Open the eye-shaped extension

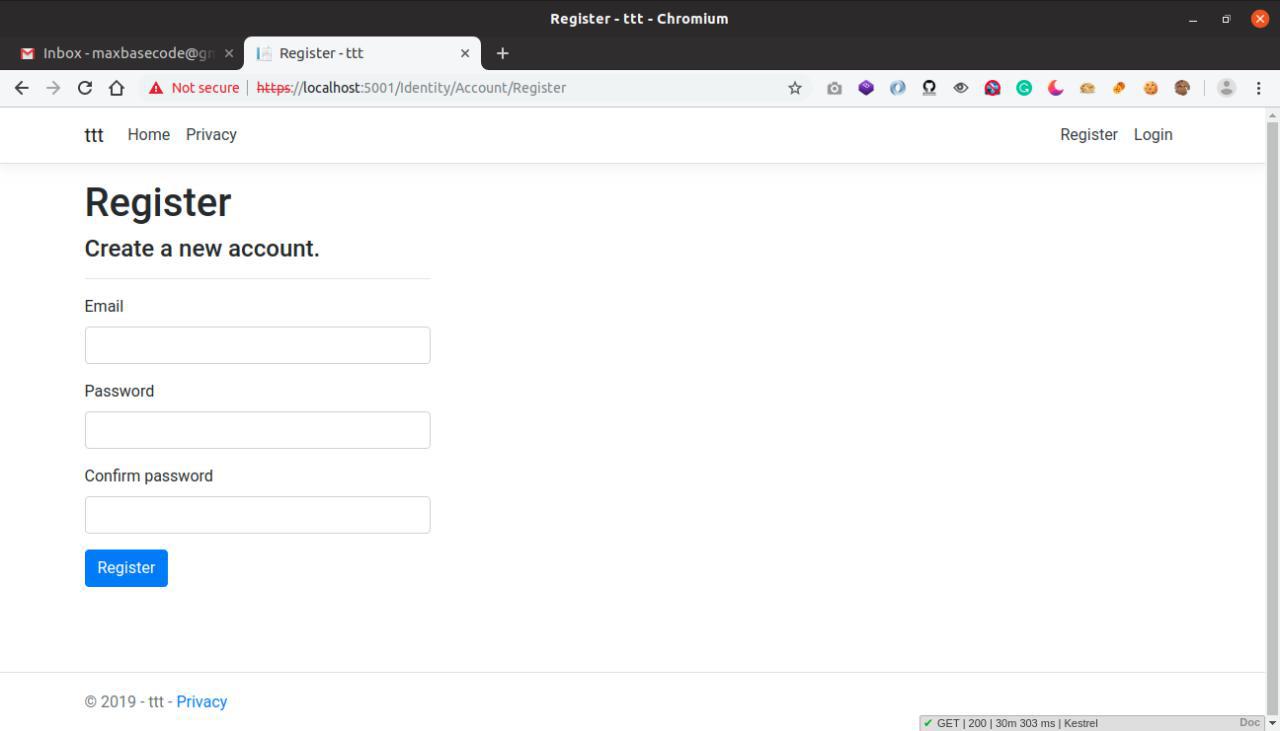click(961, 88)
